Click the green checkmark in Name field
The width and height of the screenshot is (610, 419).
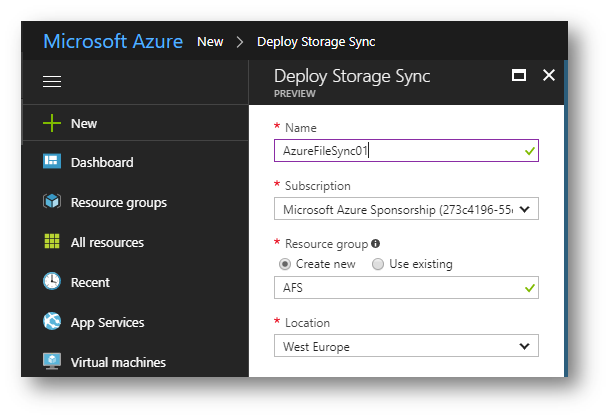[529, 151]
